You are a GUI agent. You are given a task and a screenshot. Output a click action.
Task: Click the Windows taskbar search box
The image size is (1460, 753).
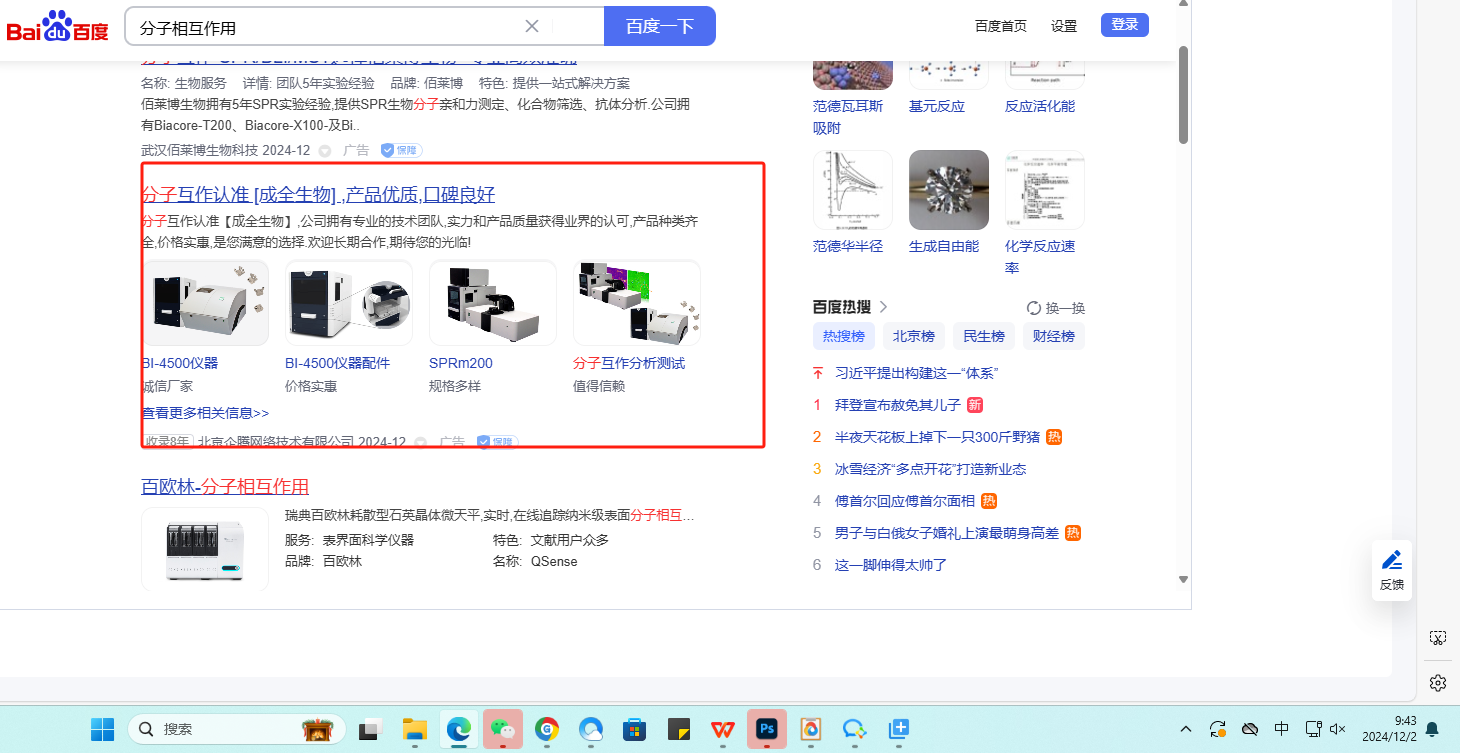[x=236, y=729]
